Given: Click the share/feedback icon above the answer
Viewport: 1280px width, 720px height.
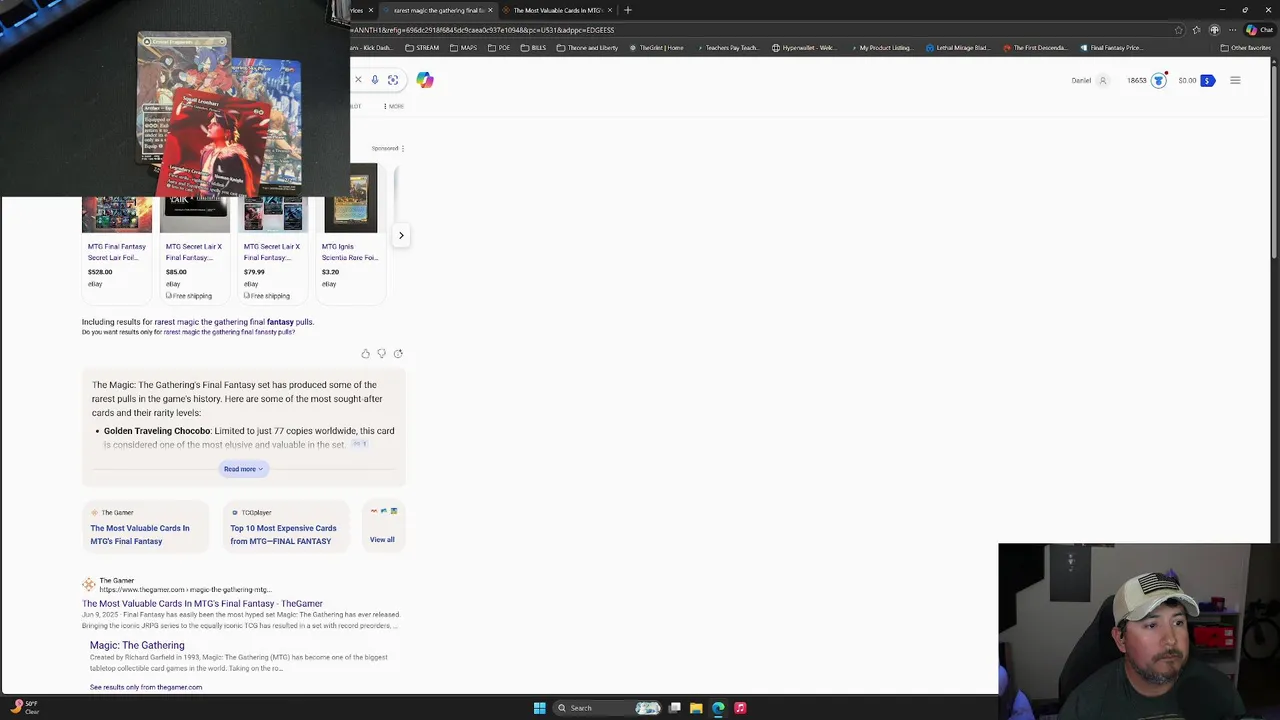Looking at the screenshot, I should (398, 354).
